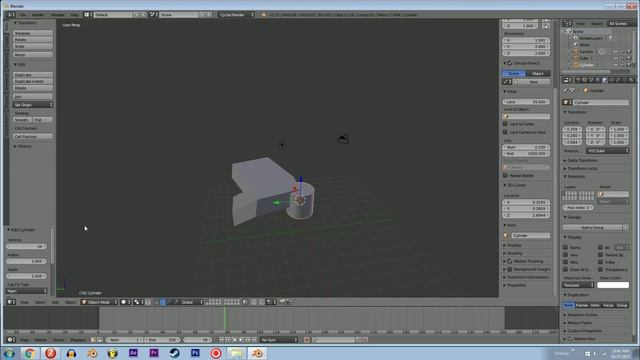Click the viewport shading selector icon
The width and height of the screenshot is (640, 360).
125,302
